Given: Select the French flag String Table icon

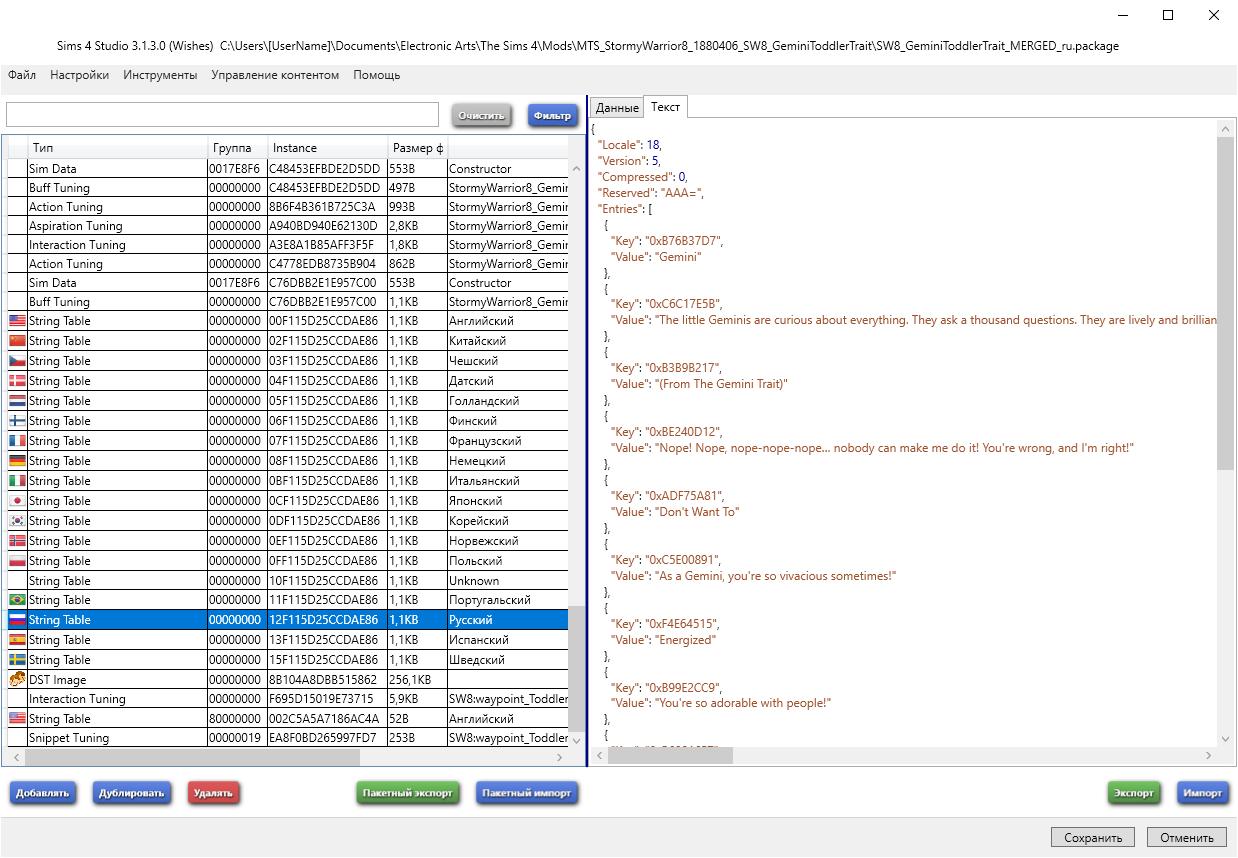Looking at the screenshot, I should (17, 440).
